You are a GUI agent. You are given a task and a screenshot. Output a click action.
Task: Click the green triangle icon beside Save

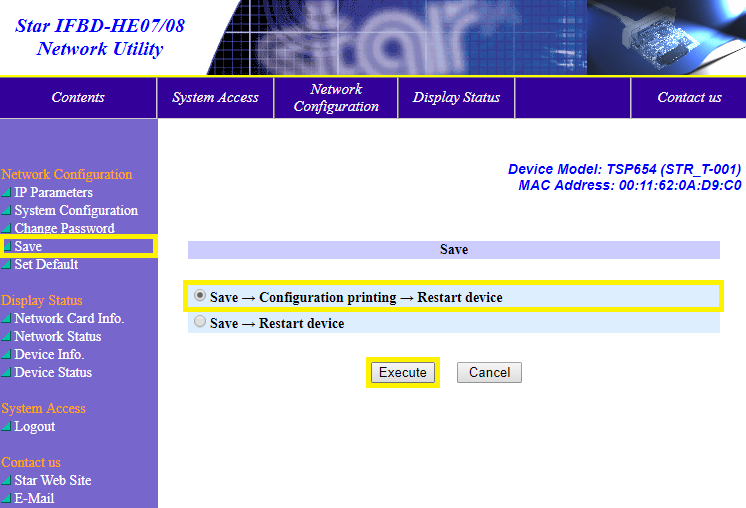coord(7,246)
